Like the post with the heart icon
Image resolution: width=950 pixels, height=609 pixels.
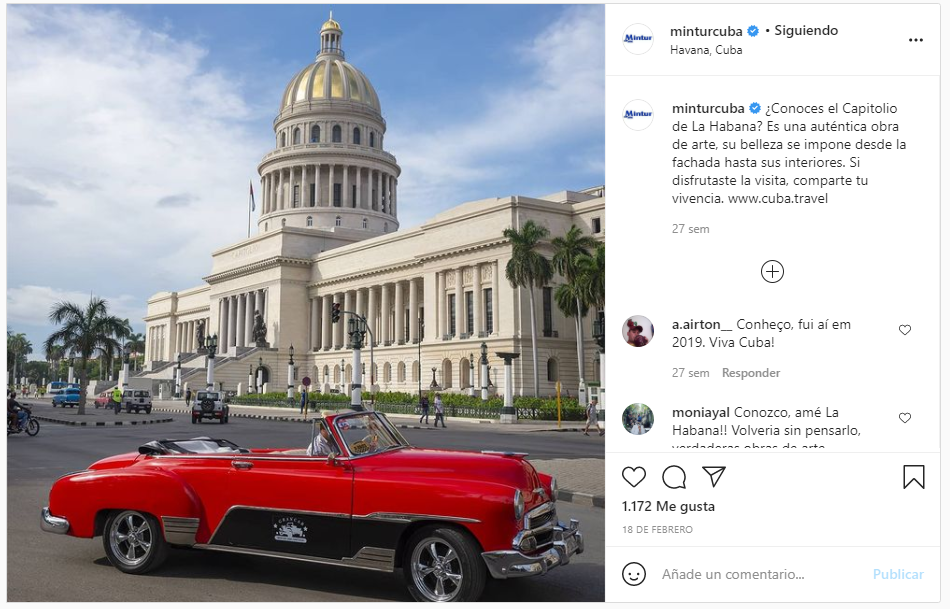(634, 477)
